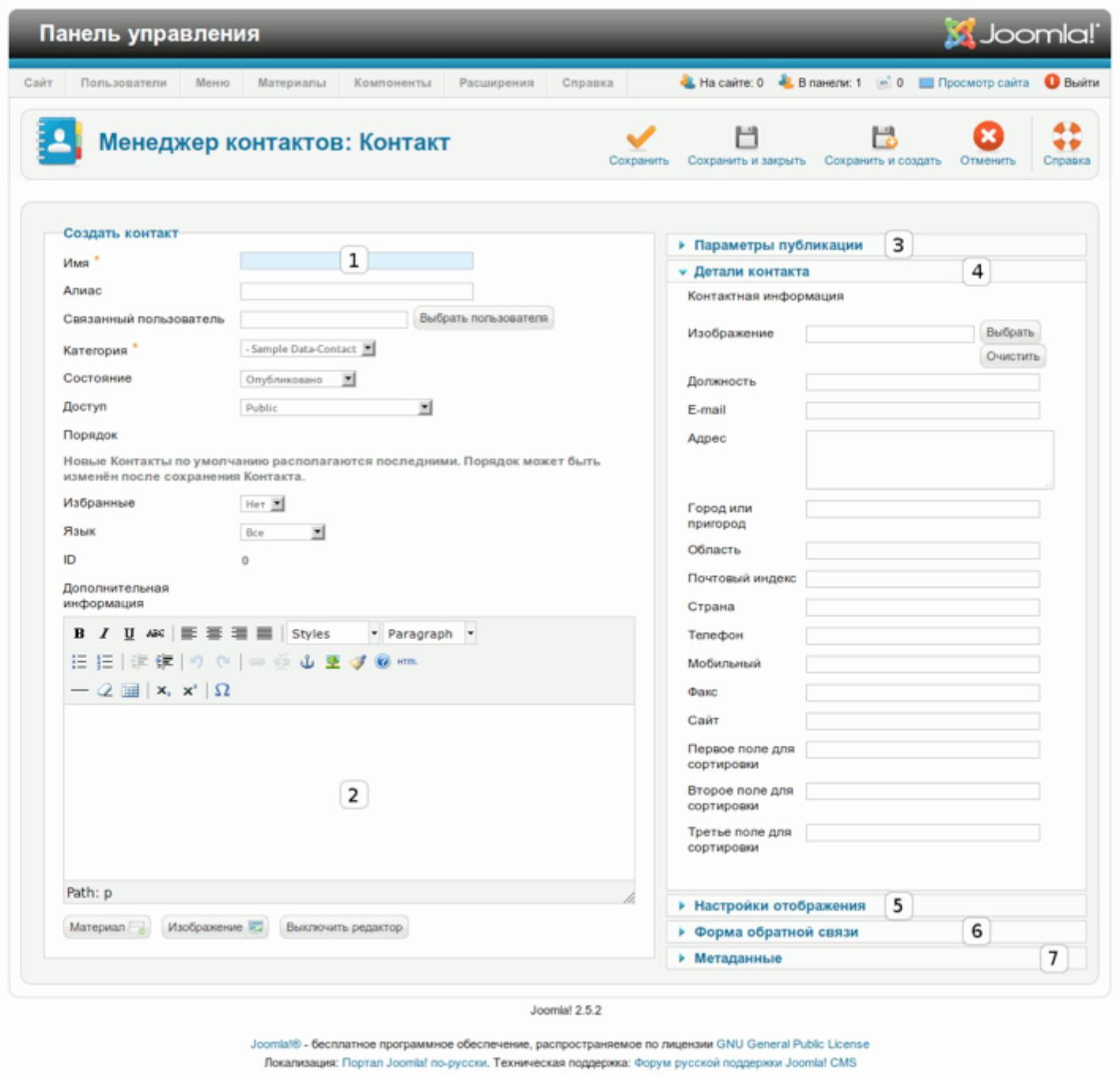Click the Omega special character icon
Screen dimensions: 1120x1079
(x=222, y=691)
